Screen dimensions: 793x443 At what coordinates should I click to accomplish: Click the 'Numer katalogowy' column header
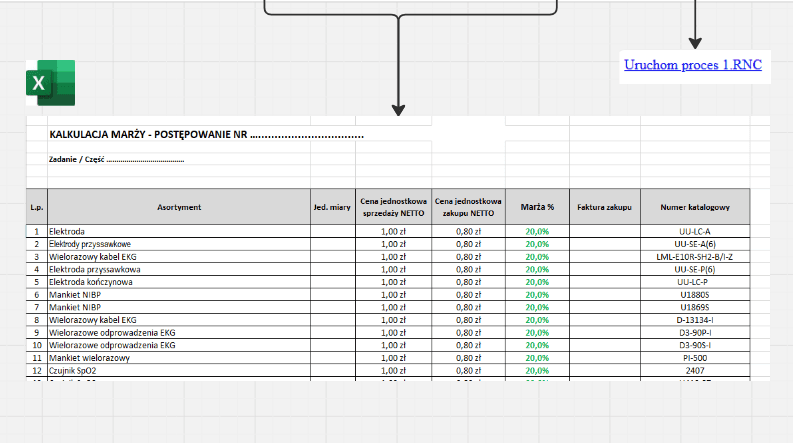(695, 207)
